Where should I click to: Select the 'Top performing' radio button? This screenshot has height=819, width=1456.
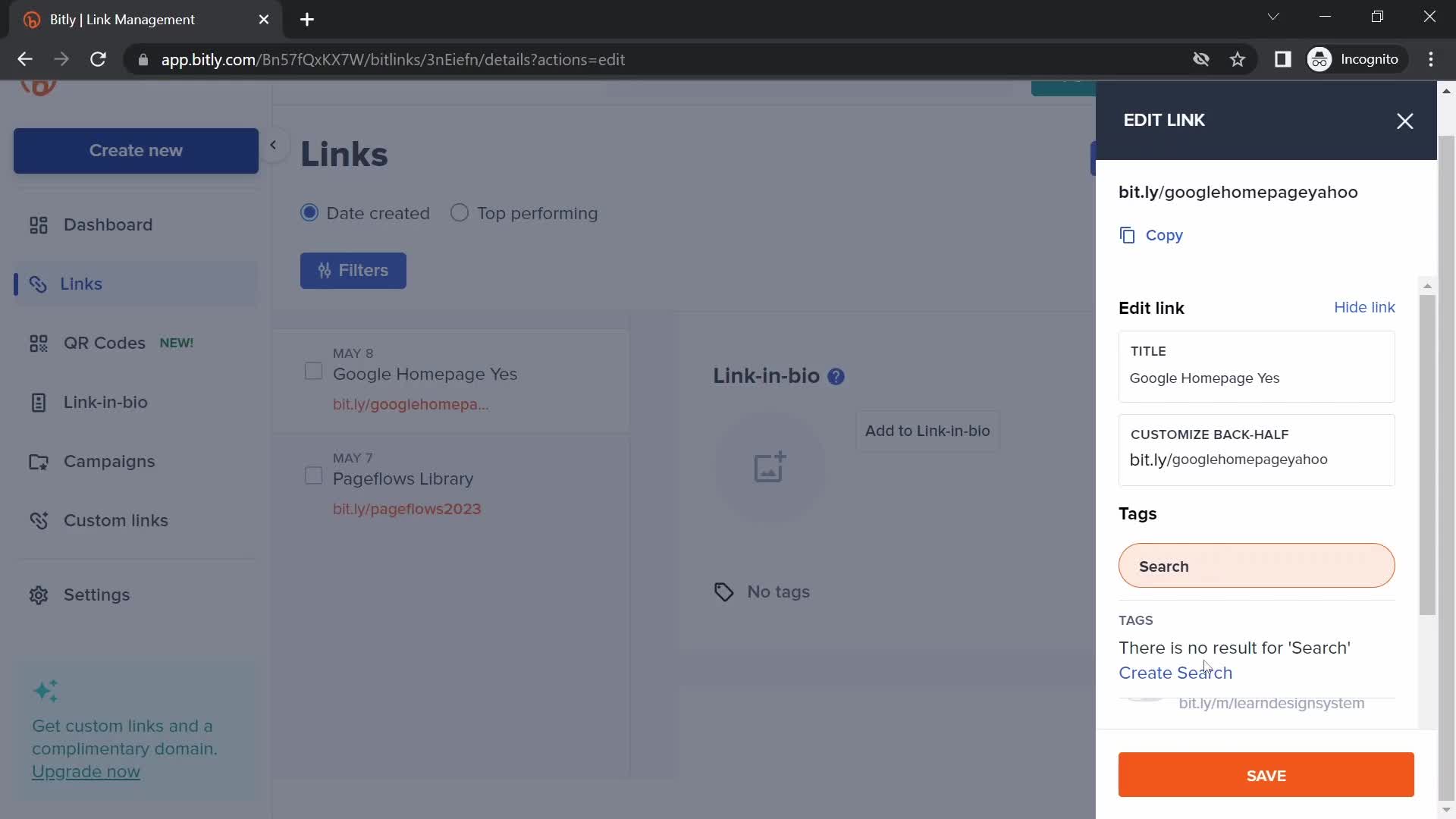point(460,212)
